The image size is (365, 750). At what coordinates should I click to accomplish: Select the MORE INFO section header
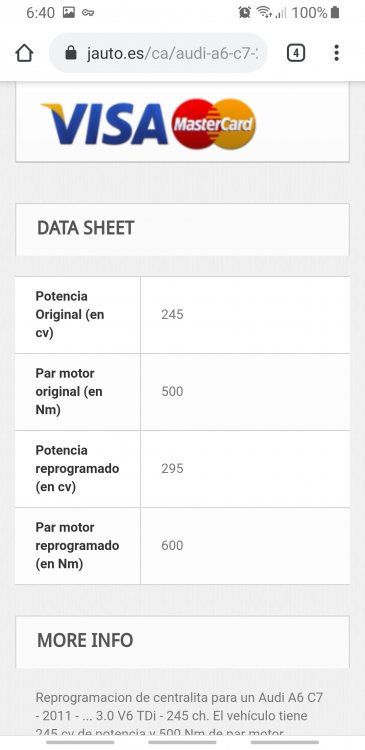[x=182, y=642]
